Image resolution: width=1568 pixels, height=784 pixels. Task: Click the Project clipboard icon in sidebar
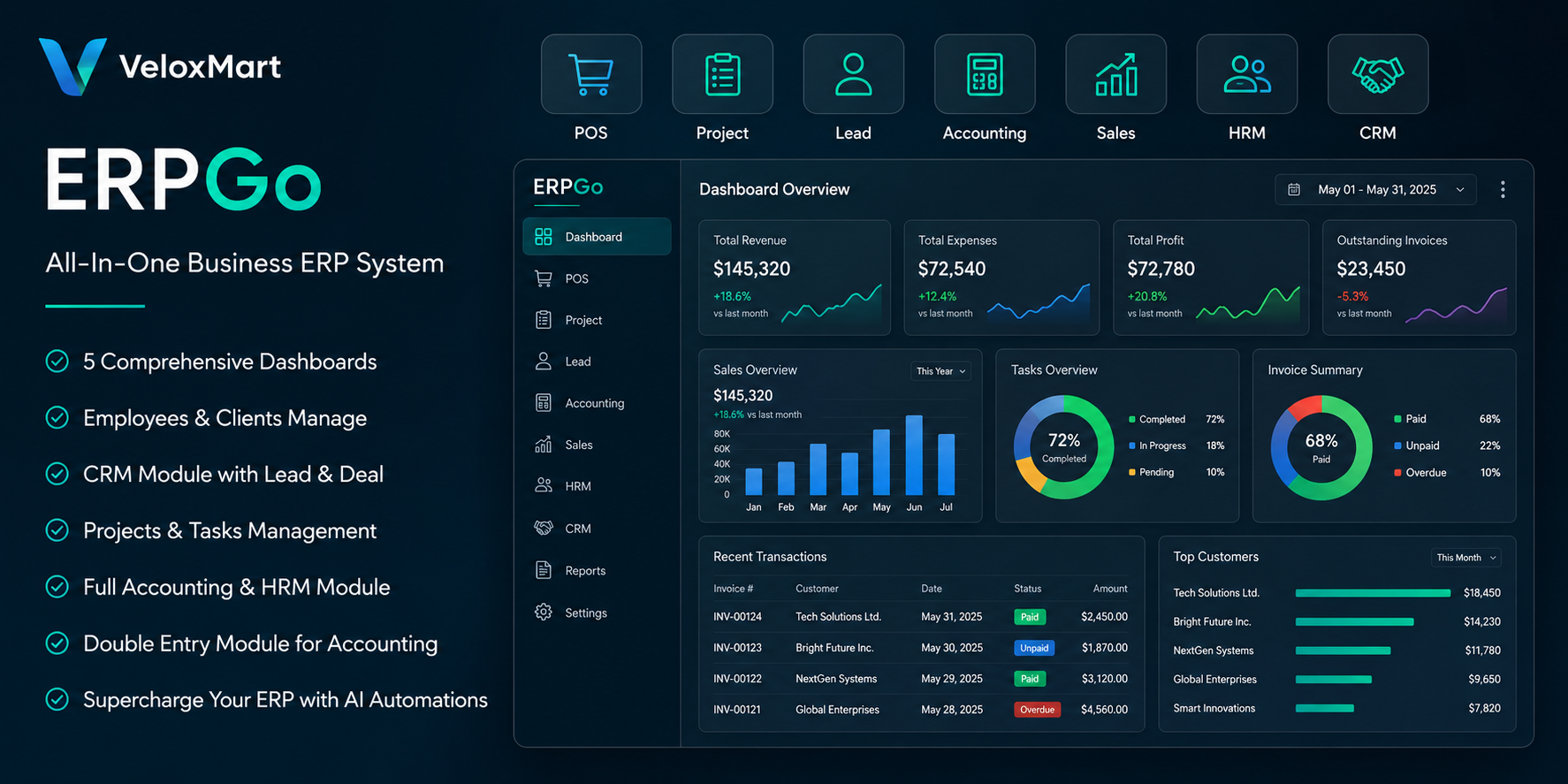(x=544, y=320)
